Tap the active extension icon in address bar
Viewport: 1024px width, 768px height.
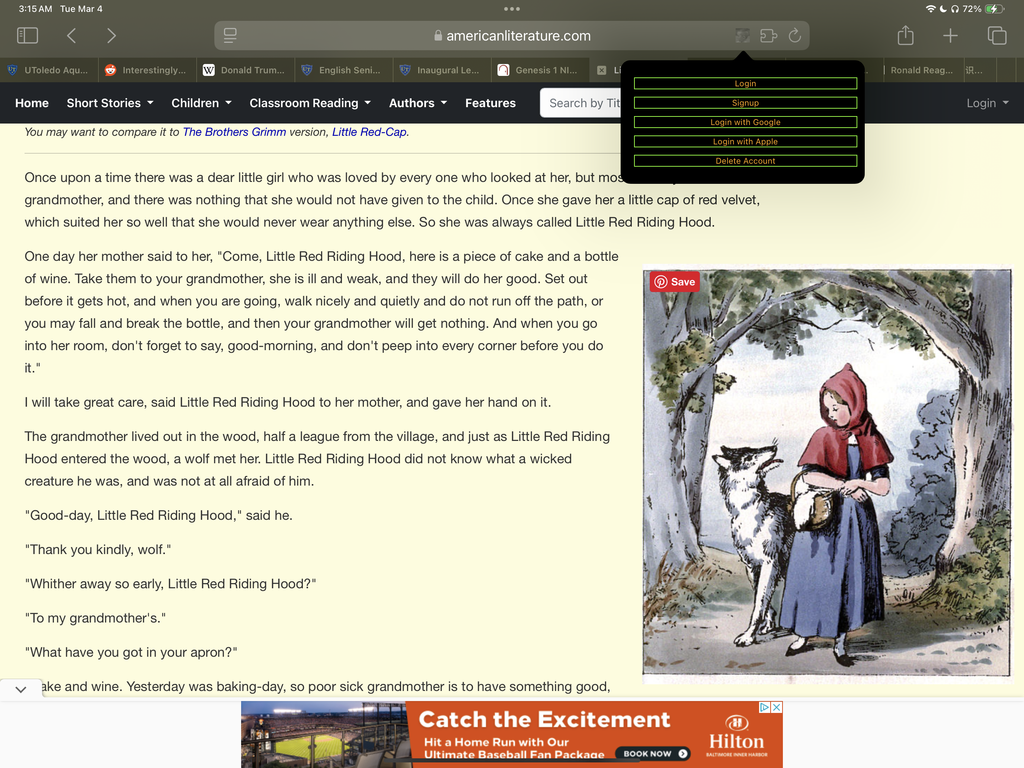click(x=743, y=35)
